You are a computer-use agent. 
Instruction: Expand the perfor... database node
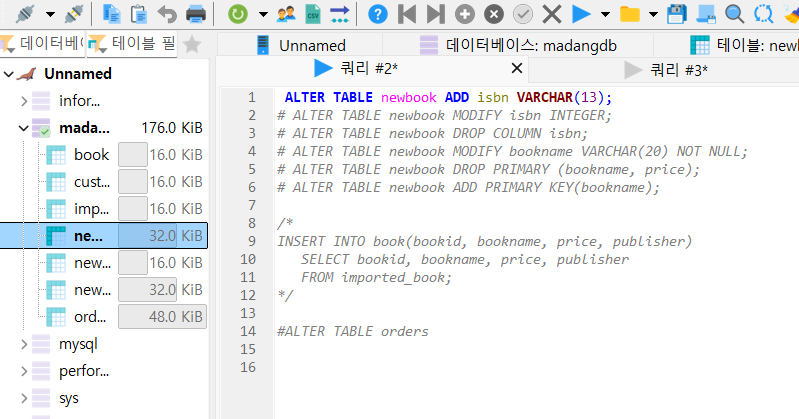tap(24, 371)
